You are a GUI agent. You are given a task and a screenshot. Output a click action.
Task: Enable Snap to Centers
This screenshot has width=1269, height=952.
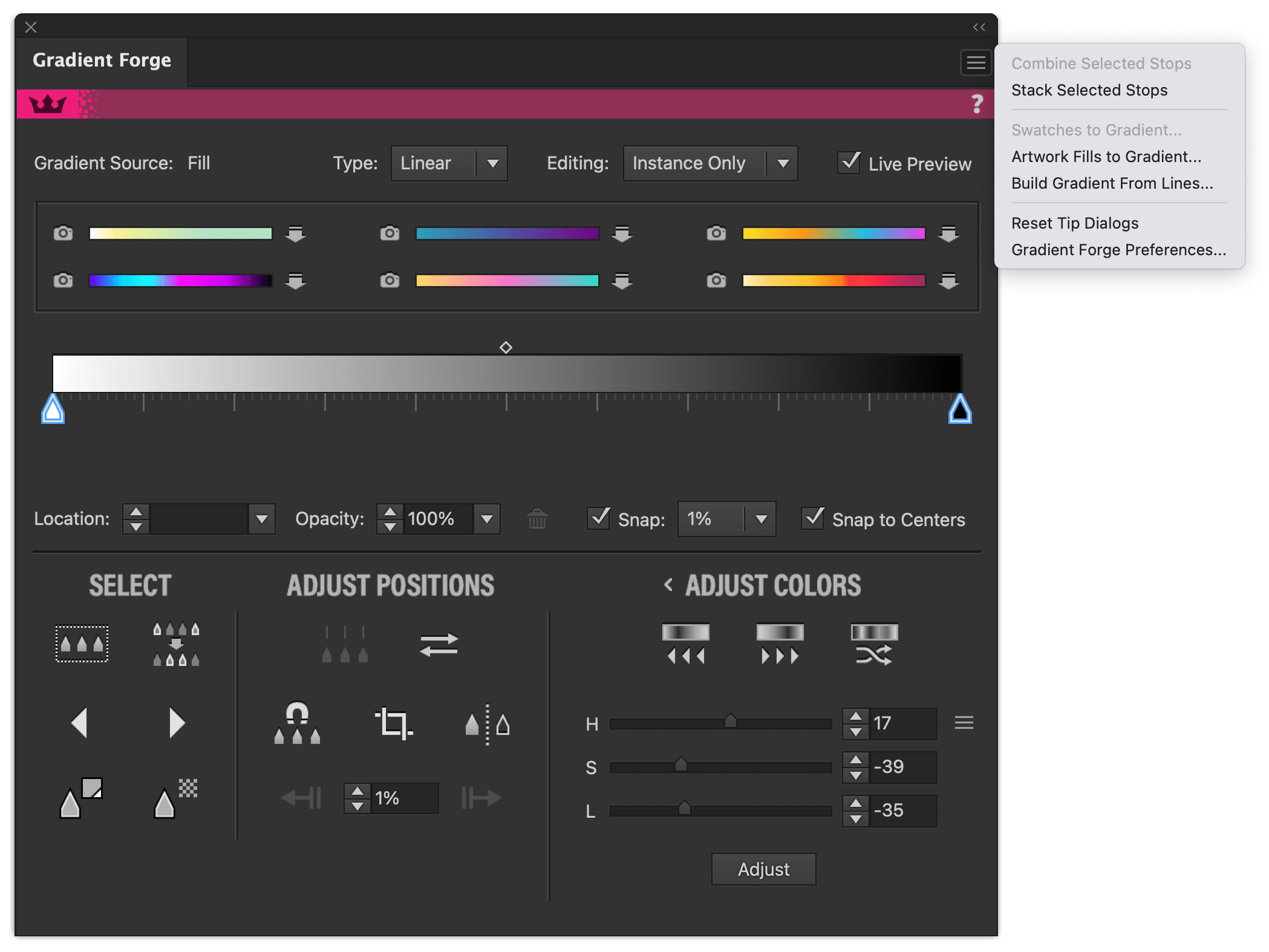pos(814,519)
